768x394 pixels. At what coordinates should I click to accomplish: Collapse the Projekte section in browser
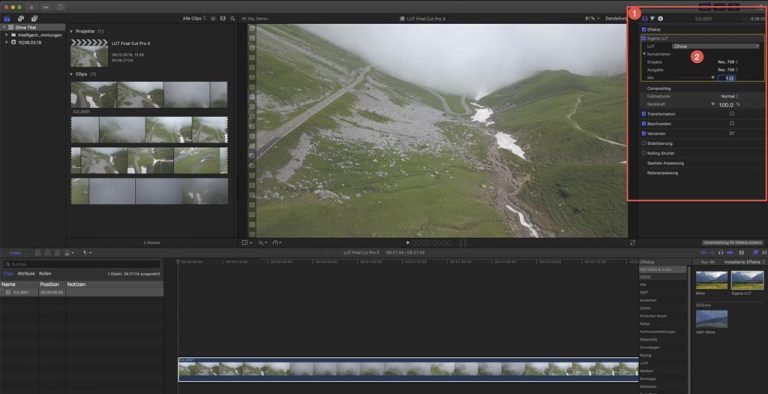tap(71, 31)
